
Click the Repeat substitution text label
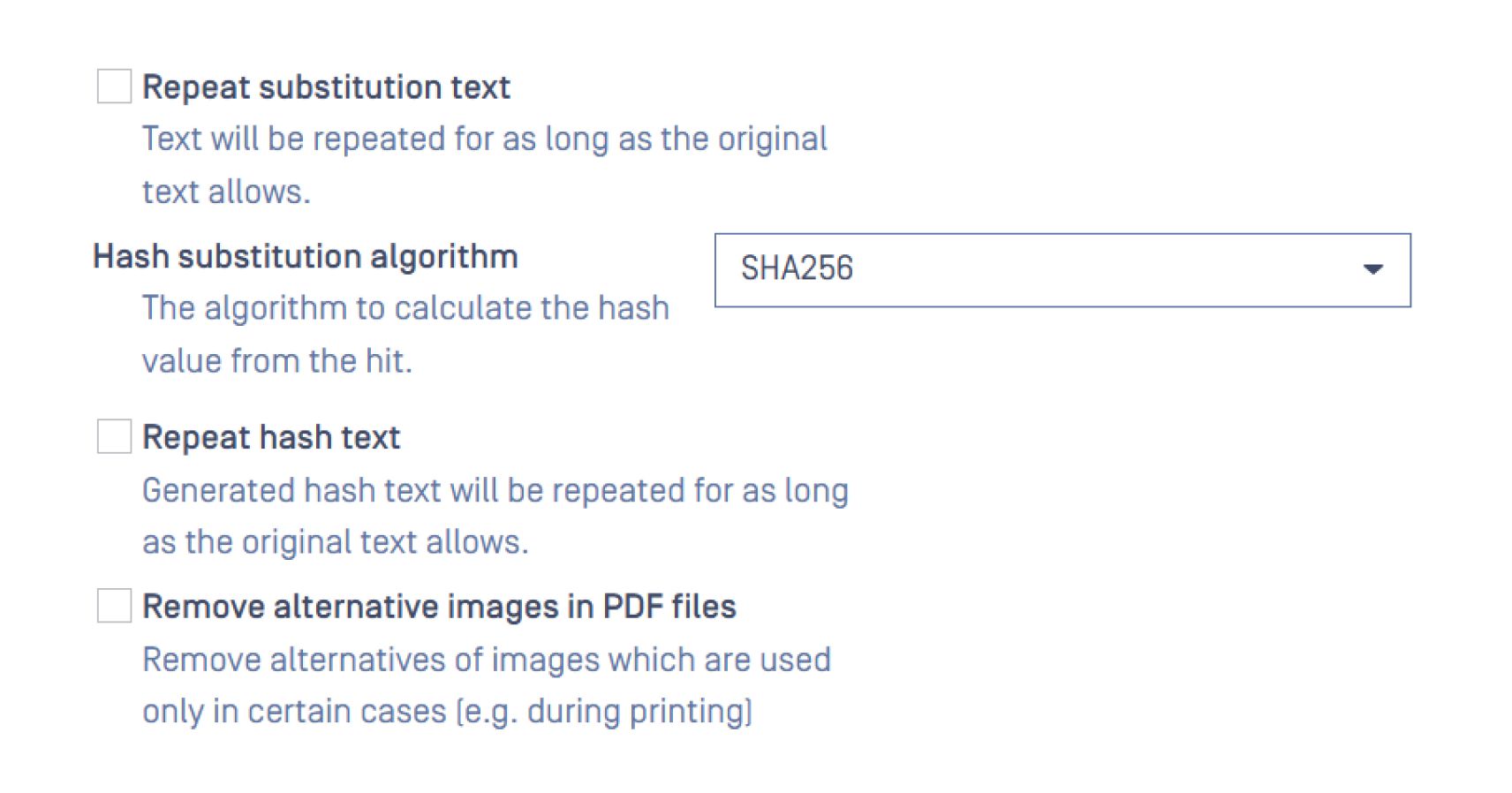point(326,87)
